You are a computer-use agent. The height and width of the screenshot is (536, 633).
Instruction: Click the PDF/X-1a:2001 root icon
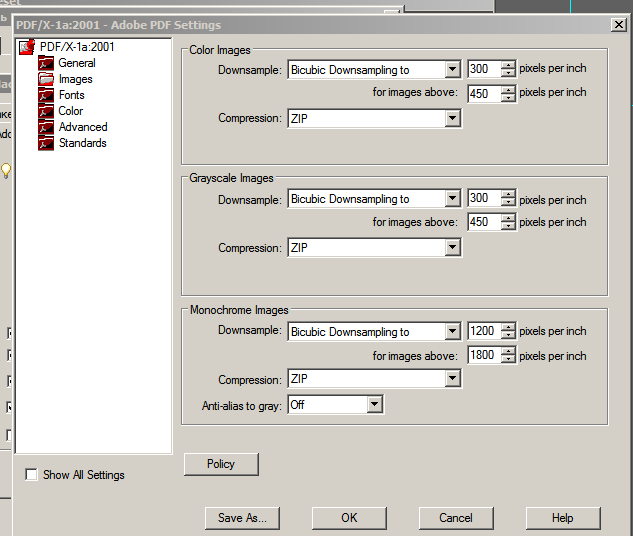(27, 47)
